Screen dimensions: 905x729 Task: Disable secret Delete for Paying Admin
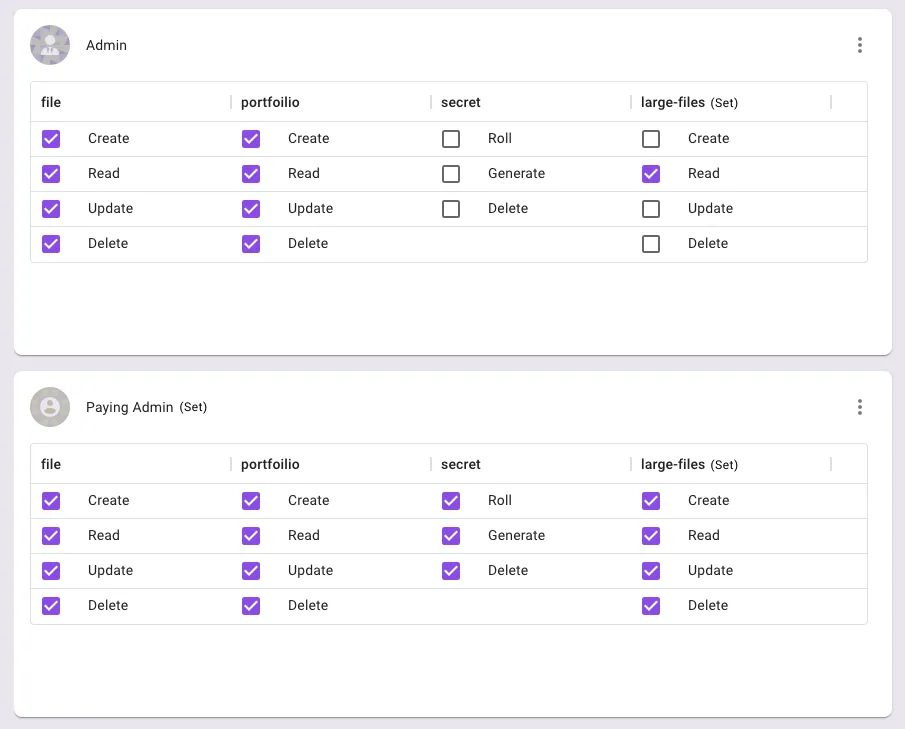point(451,571)
